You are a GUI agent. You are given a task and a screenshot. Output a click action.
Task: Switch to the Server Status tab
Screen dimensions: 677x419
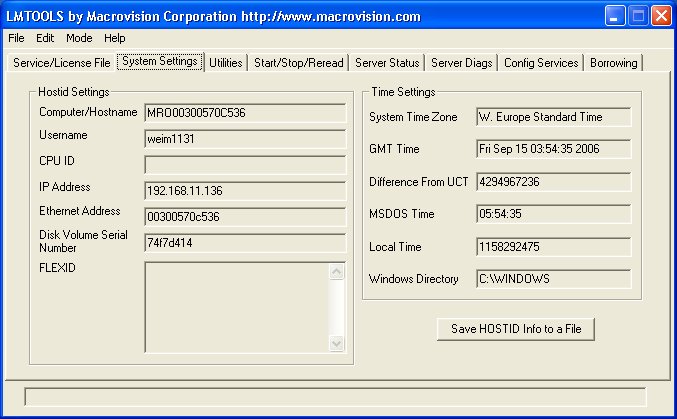coord(387,63)
